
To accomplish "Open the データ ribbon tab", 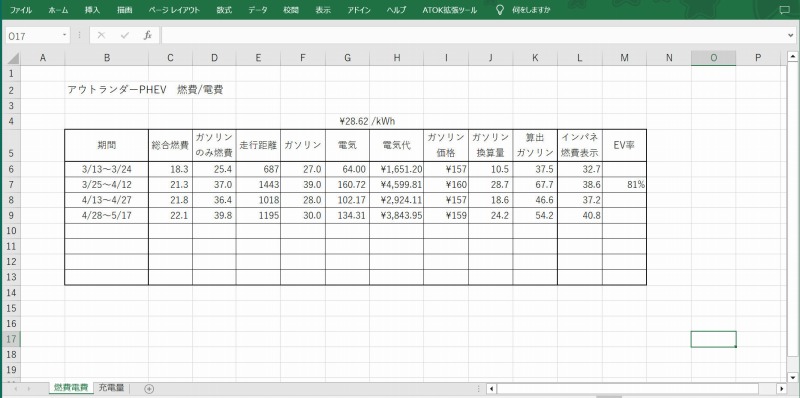I will click(258, 10).
